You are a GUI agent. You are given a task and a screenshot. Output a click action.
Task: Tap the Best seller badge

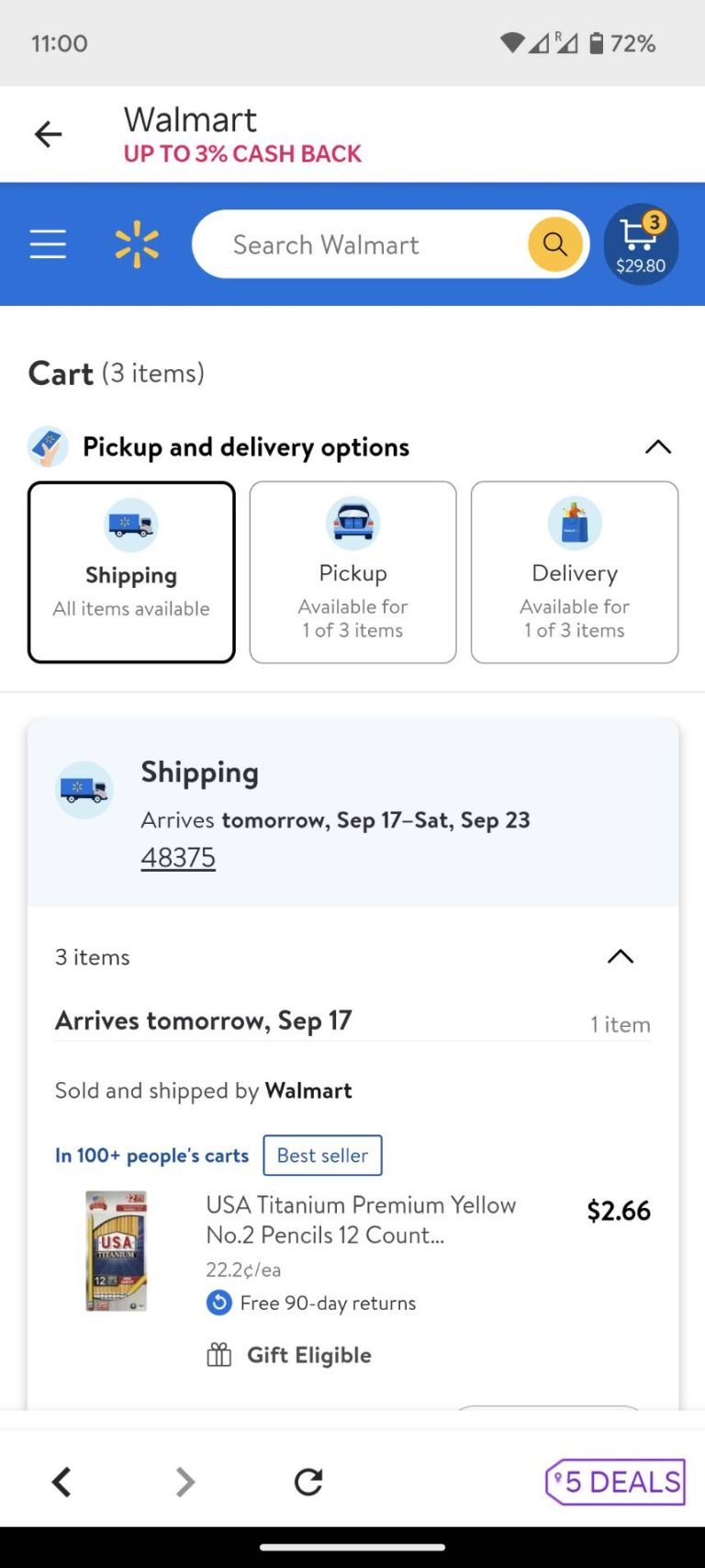pyautogui.click(x=322, y=1156)
